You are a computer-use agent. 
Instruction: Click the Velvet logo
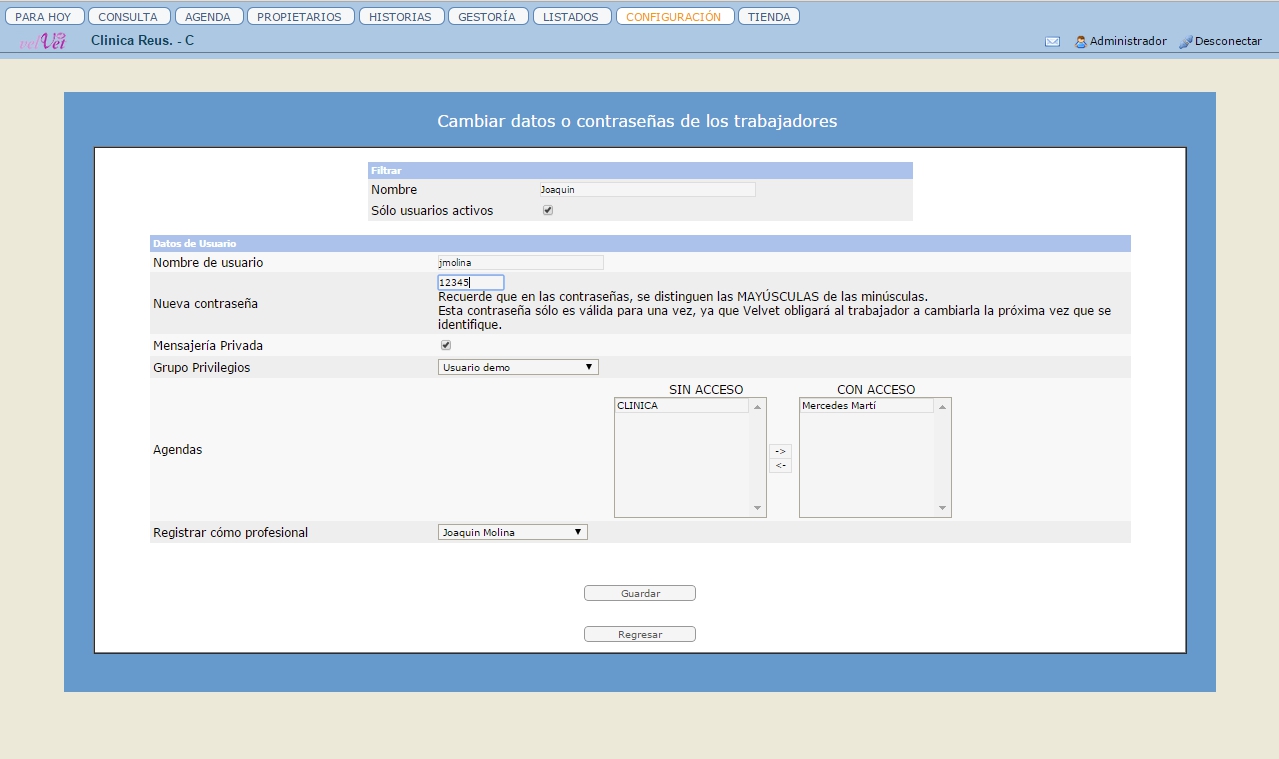[x=43, y=41]
